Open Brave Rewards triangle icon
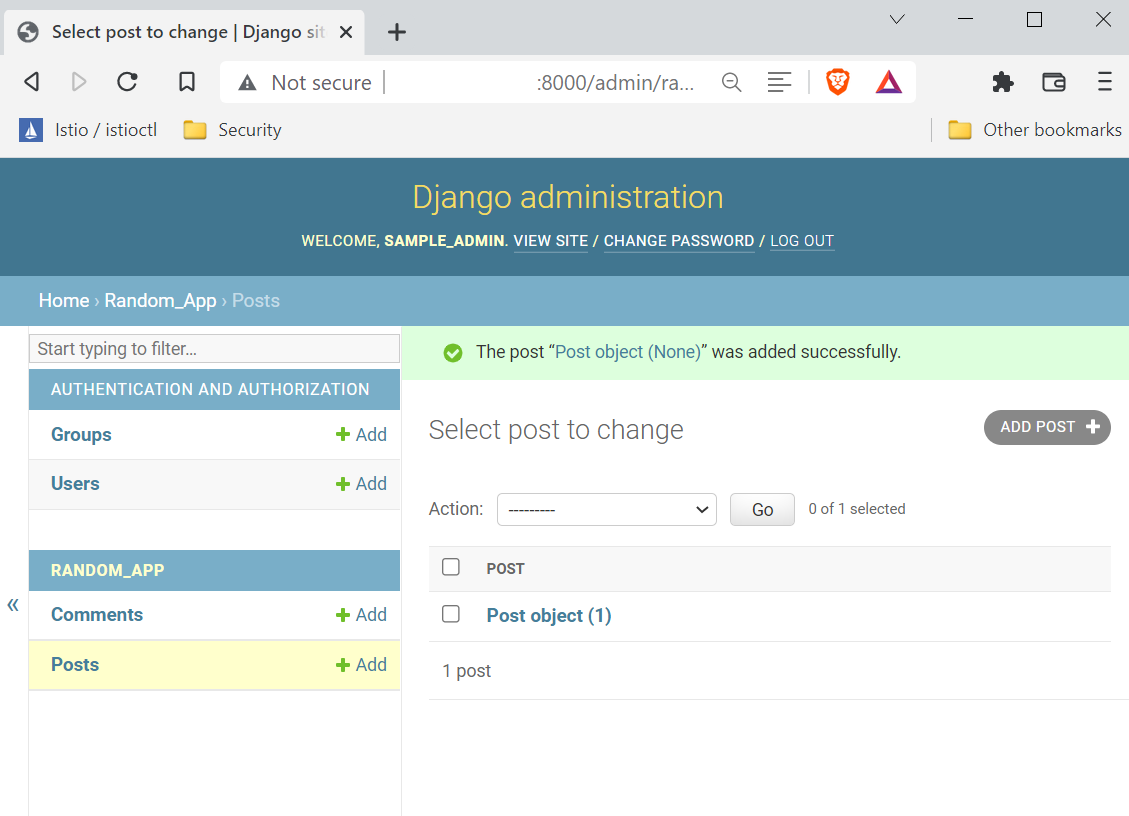Viewport: 1129px width, 816px height. [x=889, y=82]
